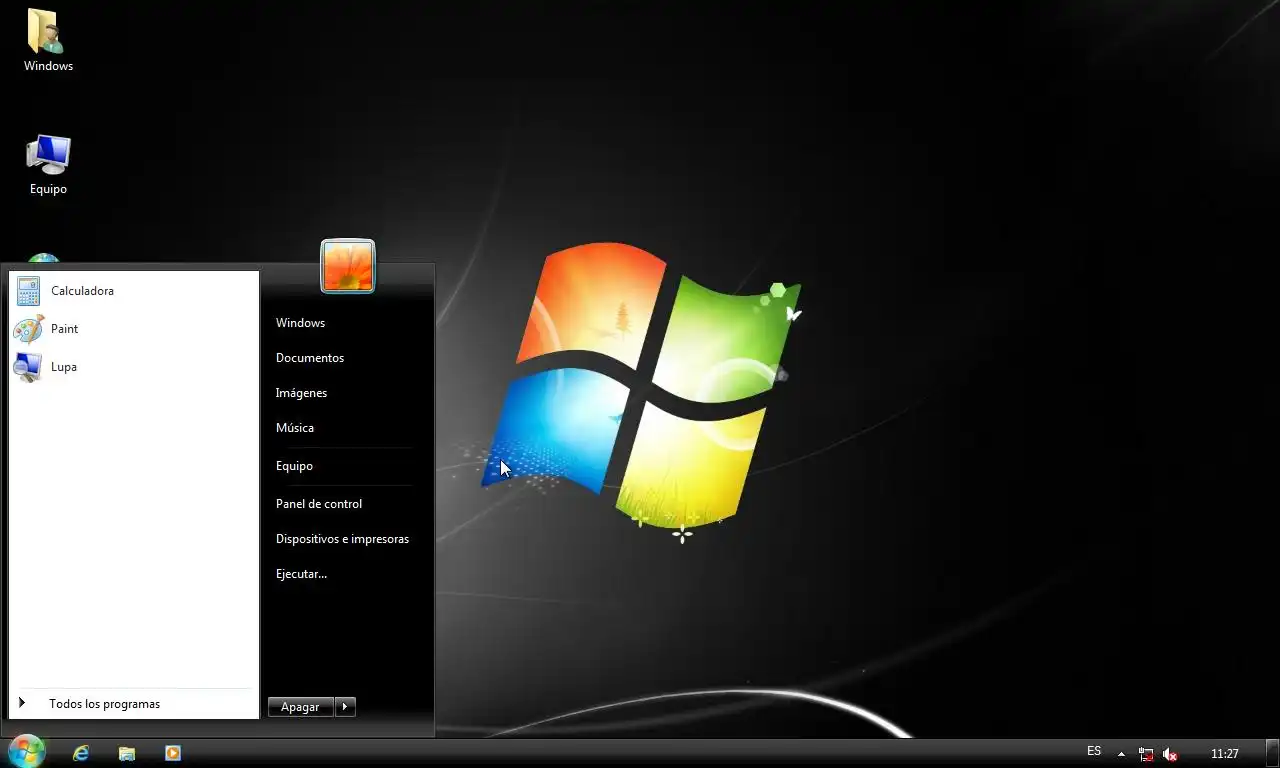Show hidden tray icons arrow
This screenshot has width=1280, height=768.
tap(1121, 754)
